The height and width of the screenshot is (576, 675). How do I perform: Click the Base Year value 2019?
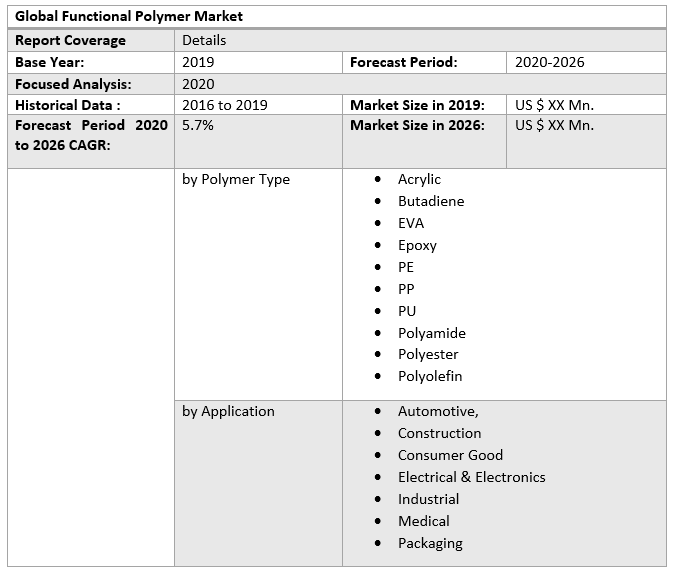[198, 62]
